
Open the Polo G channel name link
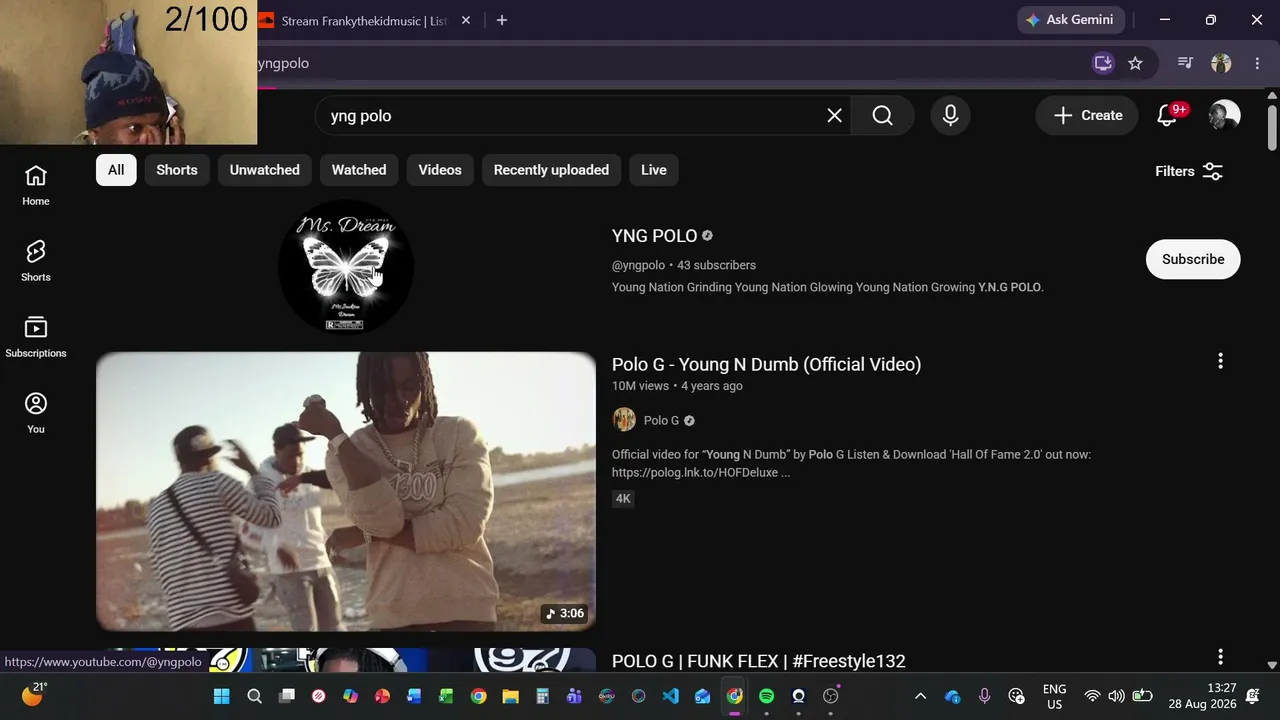point(661,421)
